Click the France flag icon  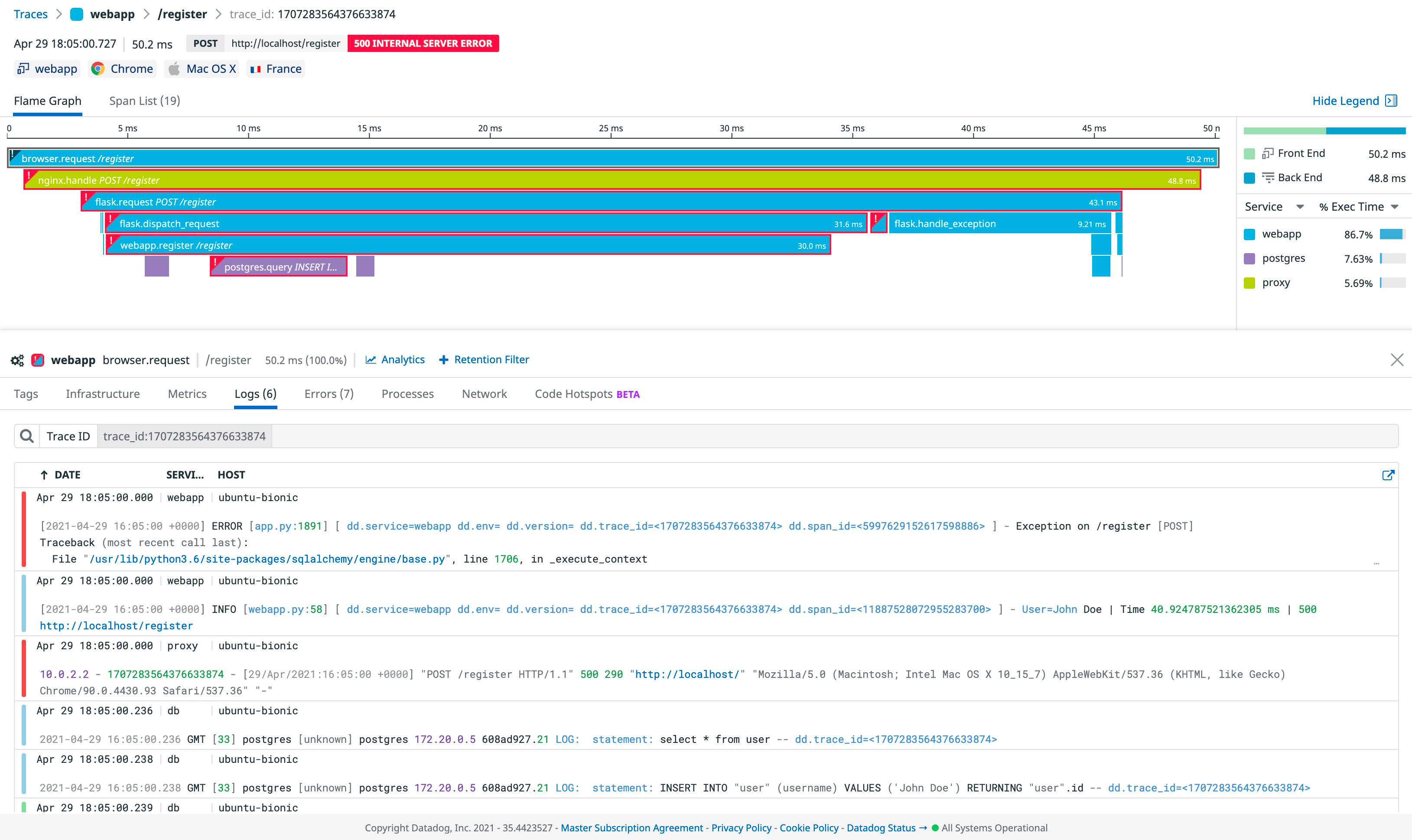[255, 69]
